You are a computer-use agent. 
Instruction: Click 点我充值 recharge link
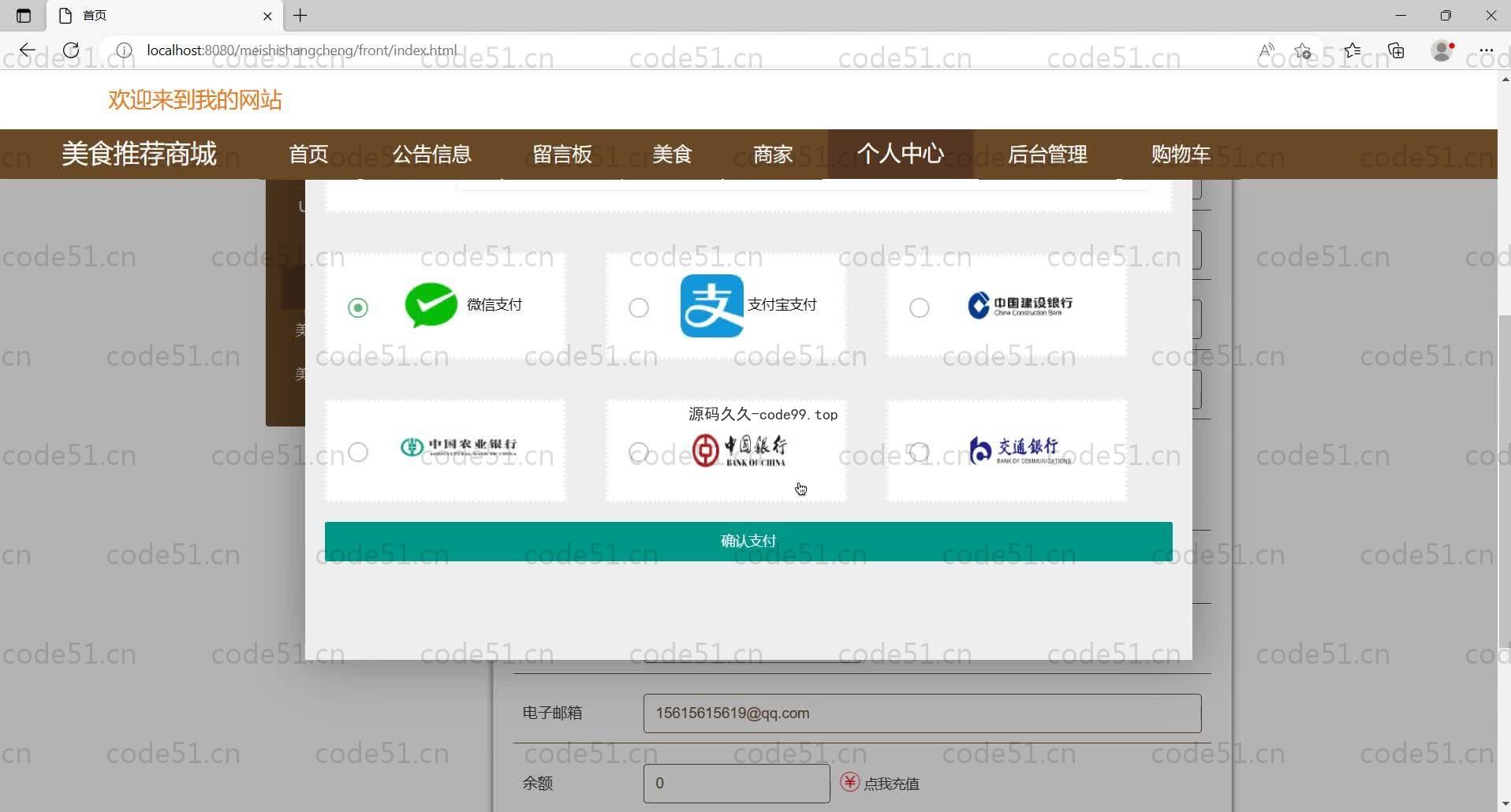click(x=891, y=784)
